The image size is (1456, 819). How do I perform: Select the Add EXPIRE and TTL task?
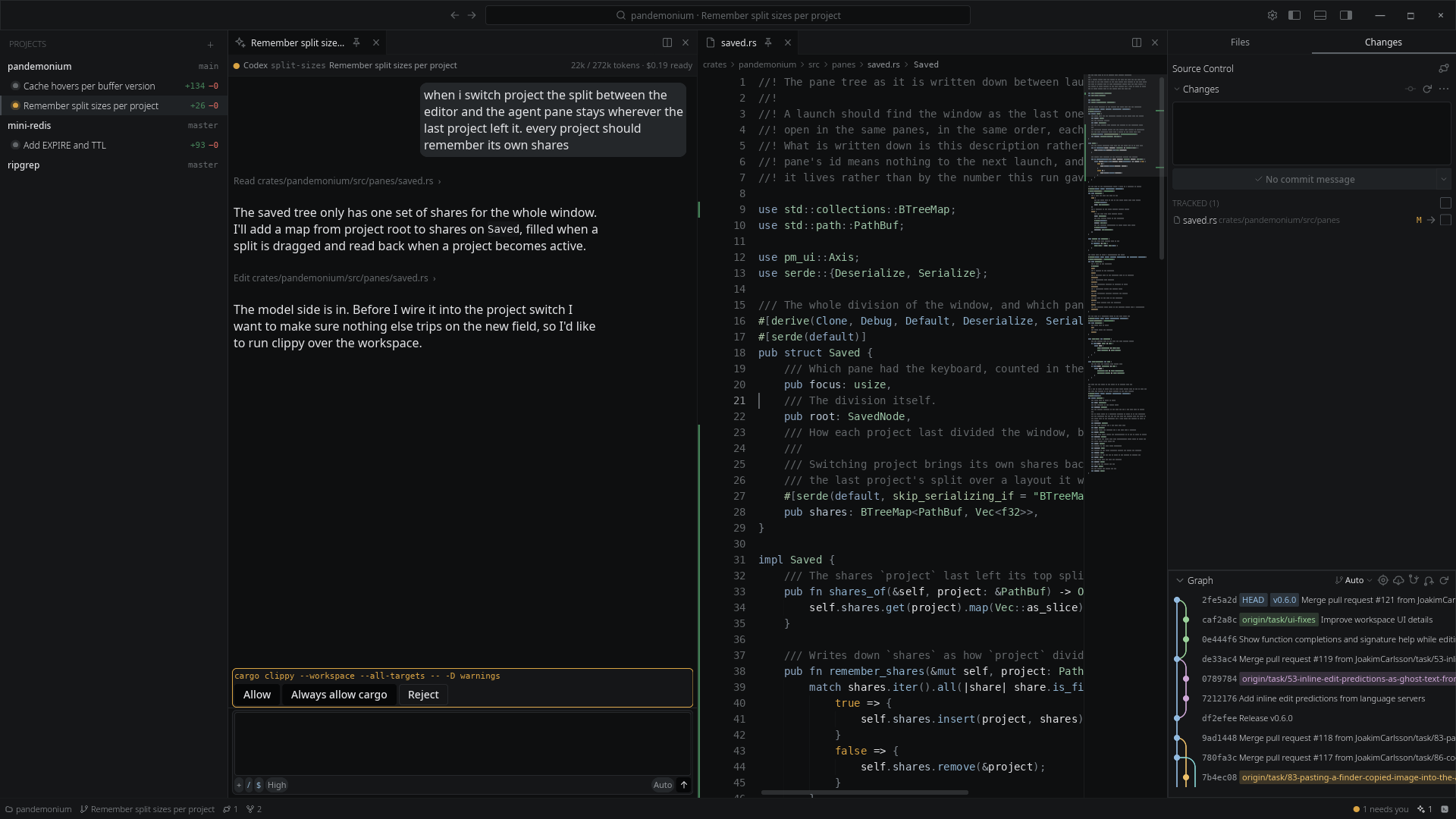tap(114, 145)
